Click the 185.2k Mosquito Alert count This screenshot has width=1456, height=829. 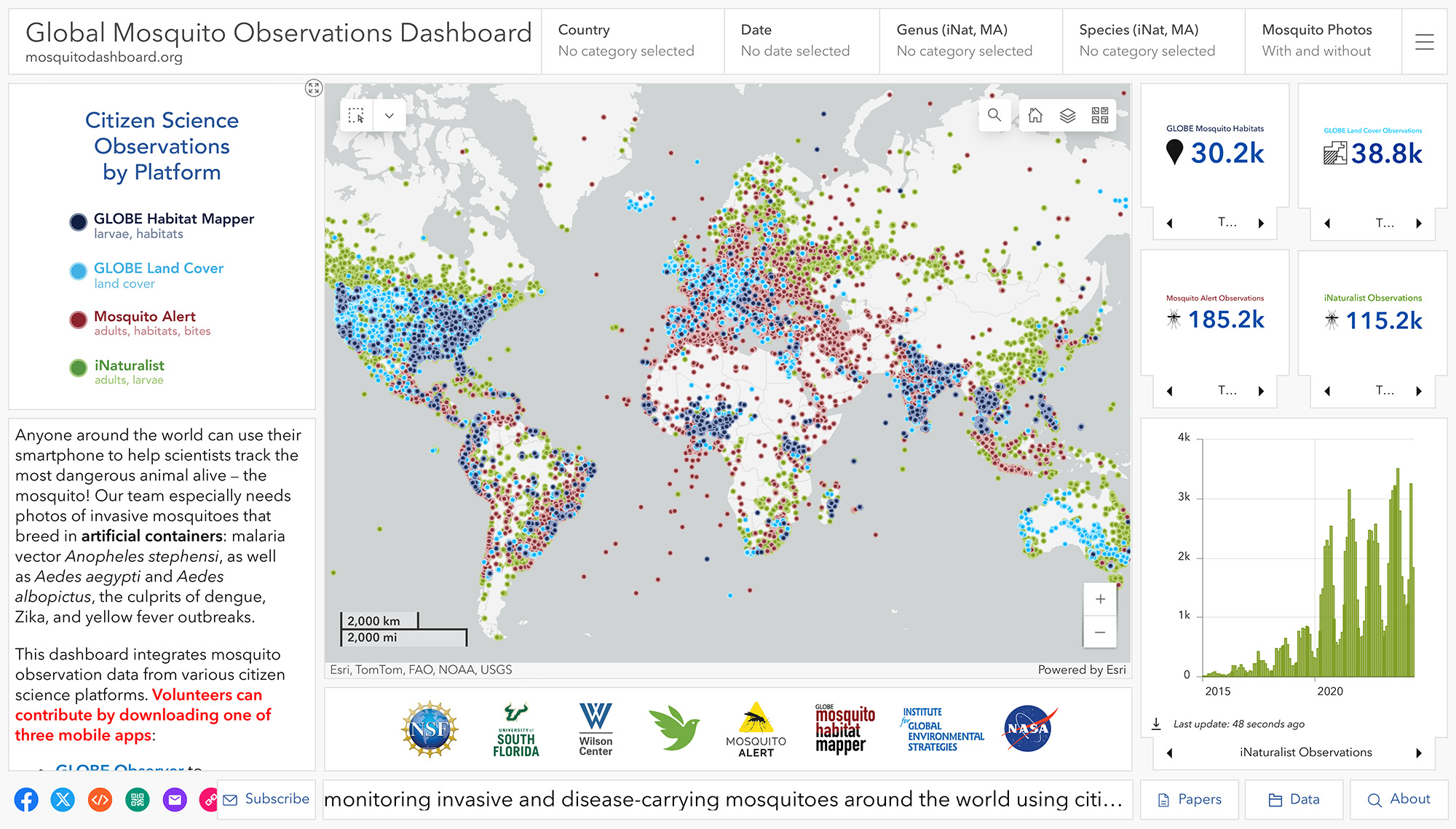1226,320
